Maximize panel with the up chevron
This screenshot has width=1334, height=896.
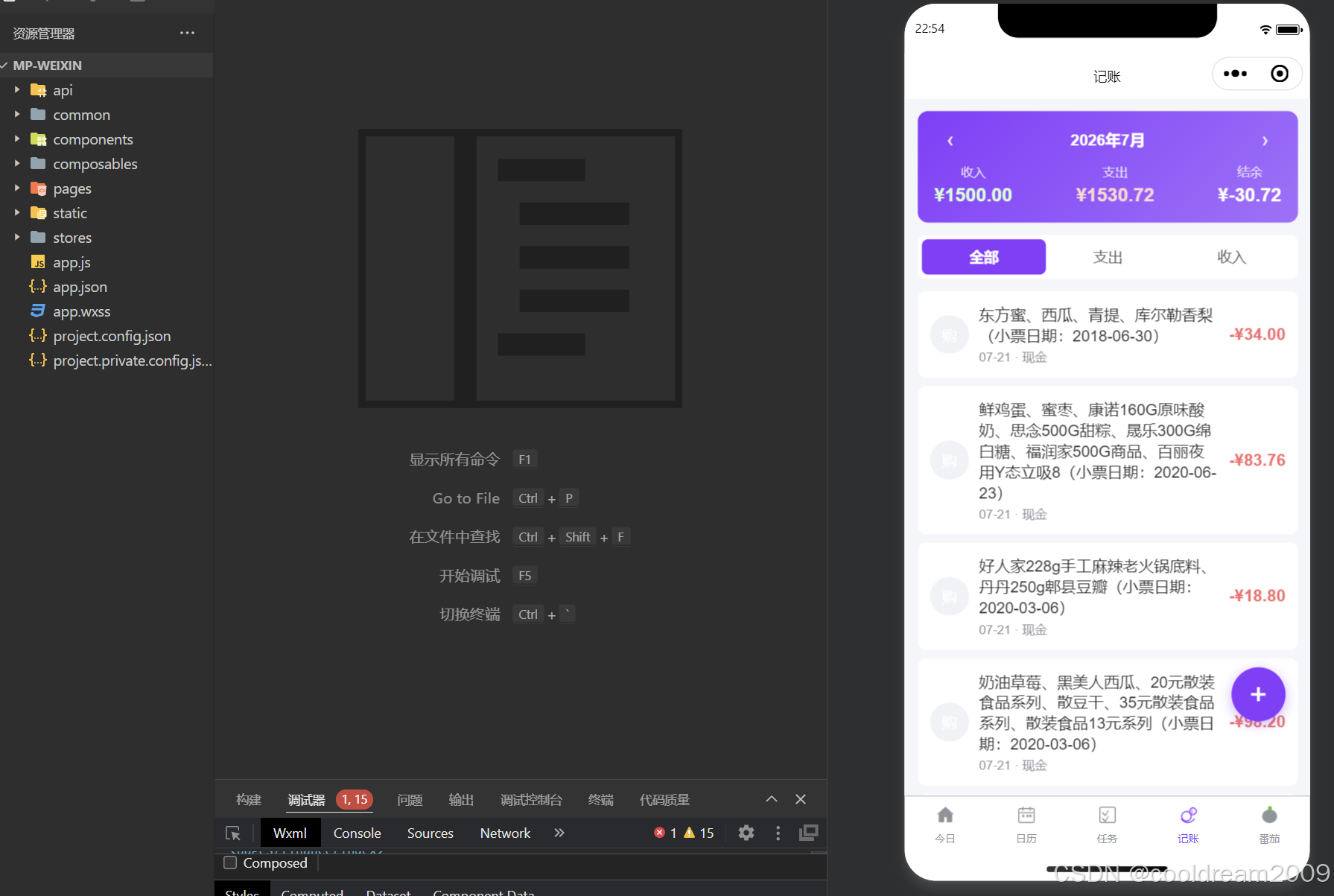(x=772, y=799)
